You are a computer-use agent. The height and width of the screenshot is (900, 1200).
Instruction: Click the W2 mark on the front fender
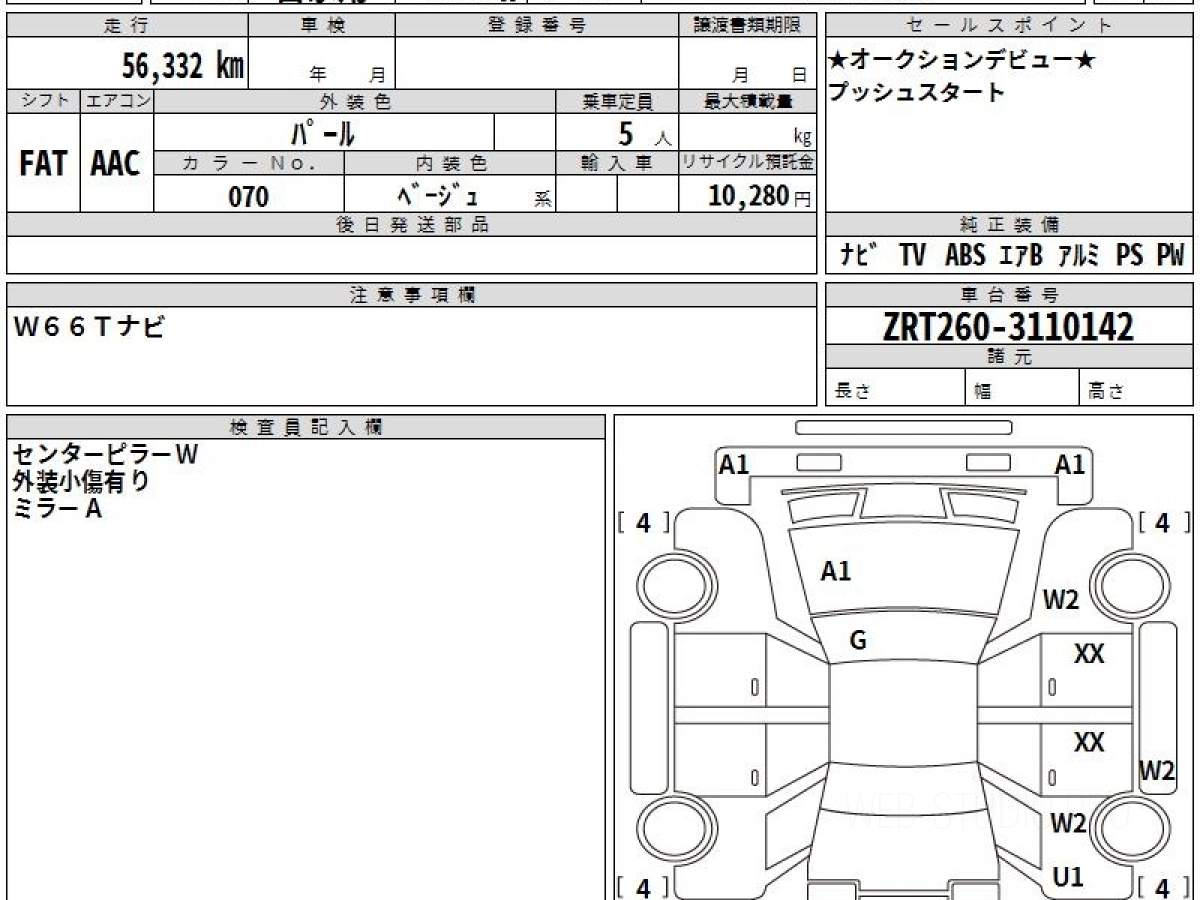pyautogui.click(x=1061, y=600)
